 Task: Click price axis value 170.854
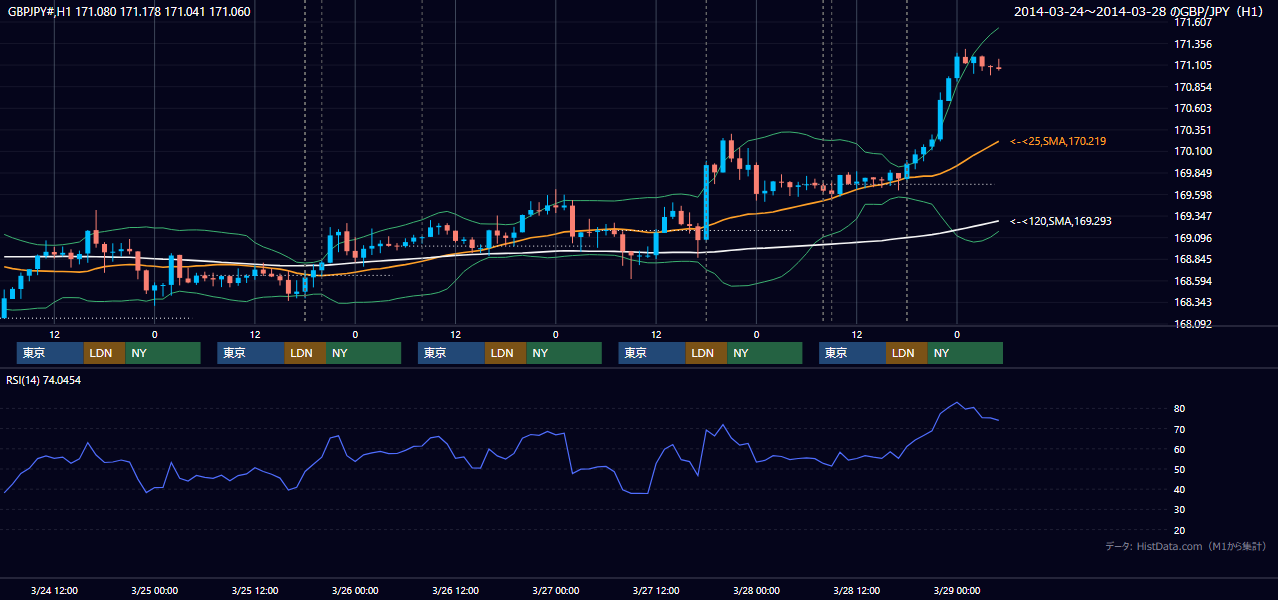coord(1193,87)
